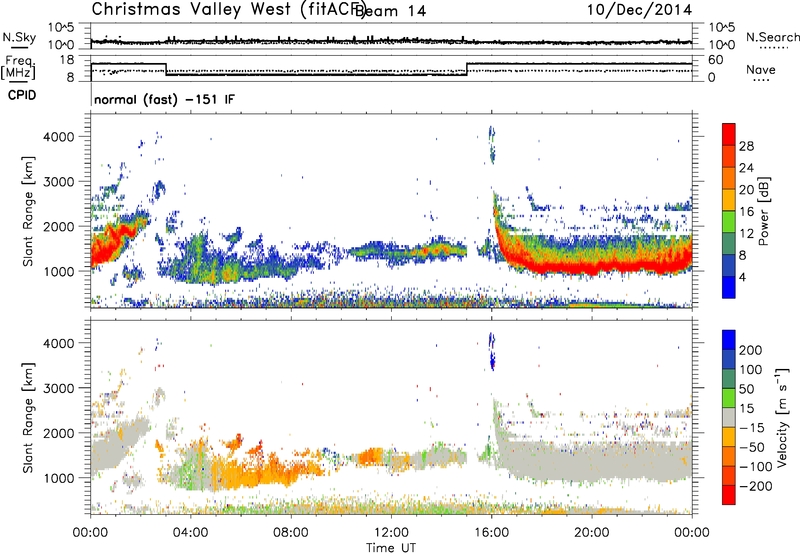The width and height of the screenshot is (800, 554).
Task: Click the 100 tick on Velocity colorbar
Action: point(751,369)
